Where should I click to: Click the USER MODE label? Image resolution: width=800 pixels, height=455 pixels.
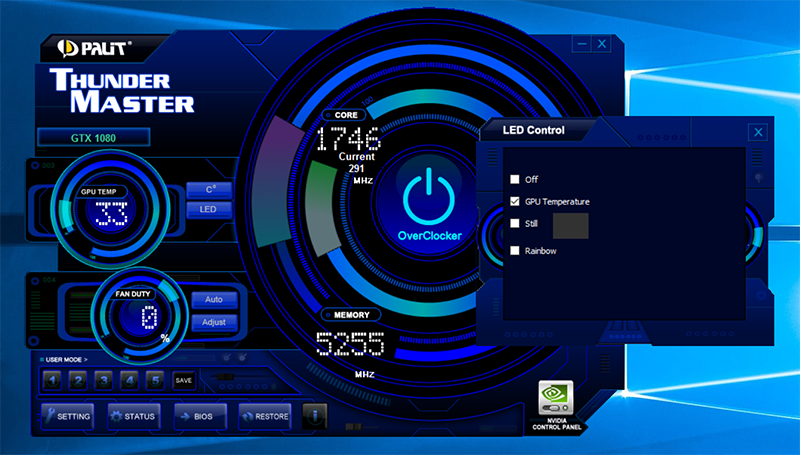pyautogui.click(x=66, y=360)
